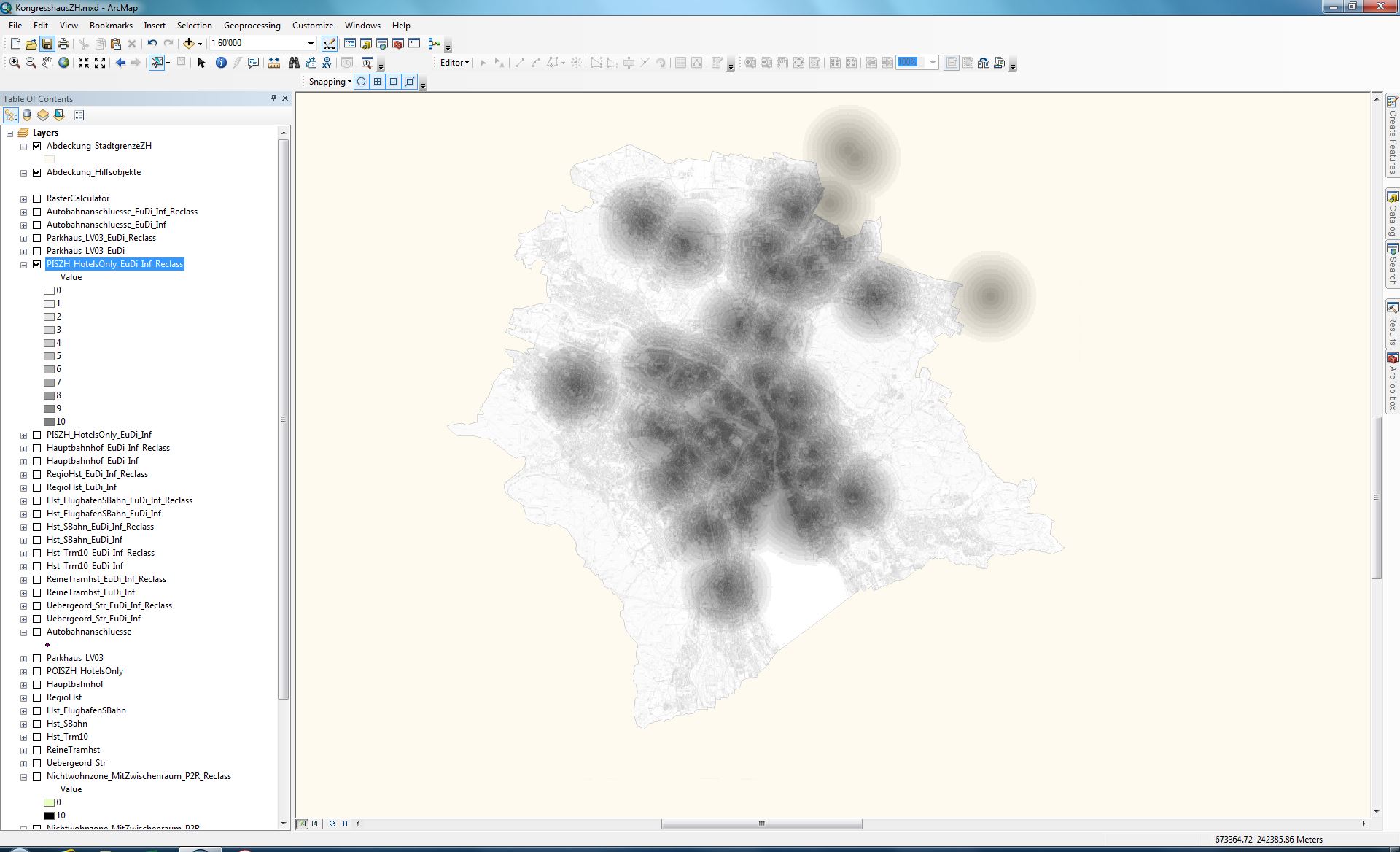Click the value 10 gray symbol swatch
Screen dimensions: 1400x852
click(50, 422)
